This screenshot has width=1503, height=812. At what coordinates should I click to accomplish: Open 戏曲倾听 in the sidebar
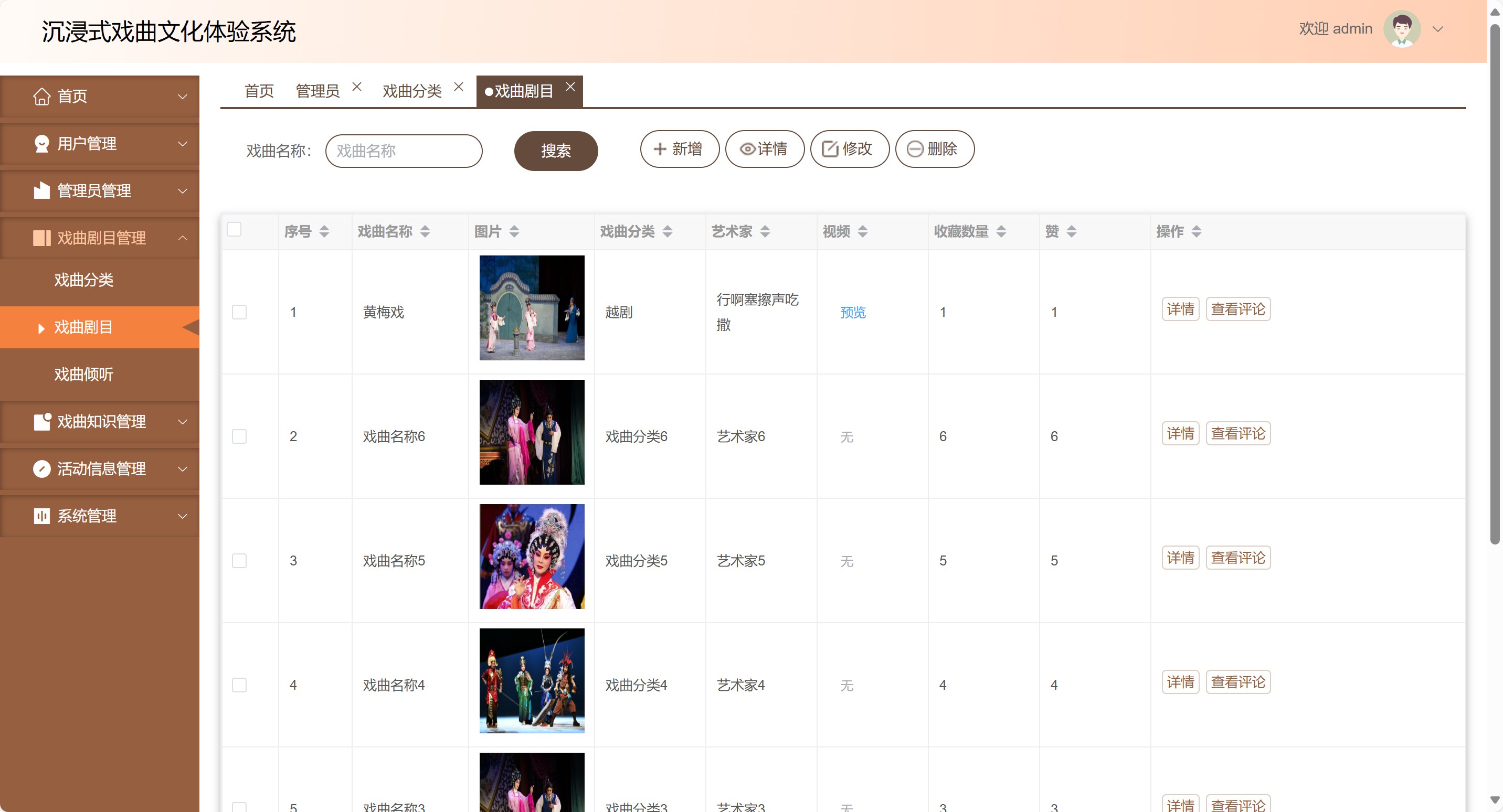click(x=83, y=374)
